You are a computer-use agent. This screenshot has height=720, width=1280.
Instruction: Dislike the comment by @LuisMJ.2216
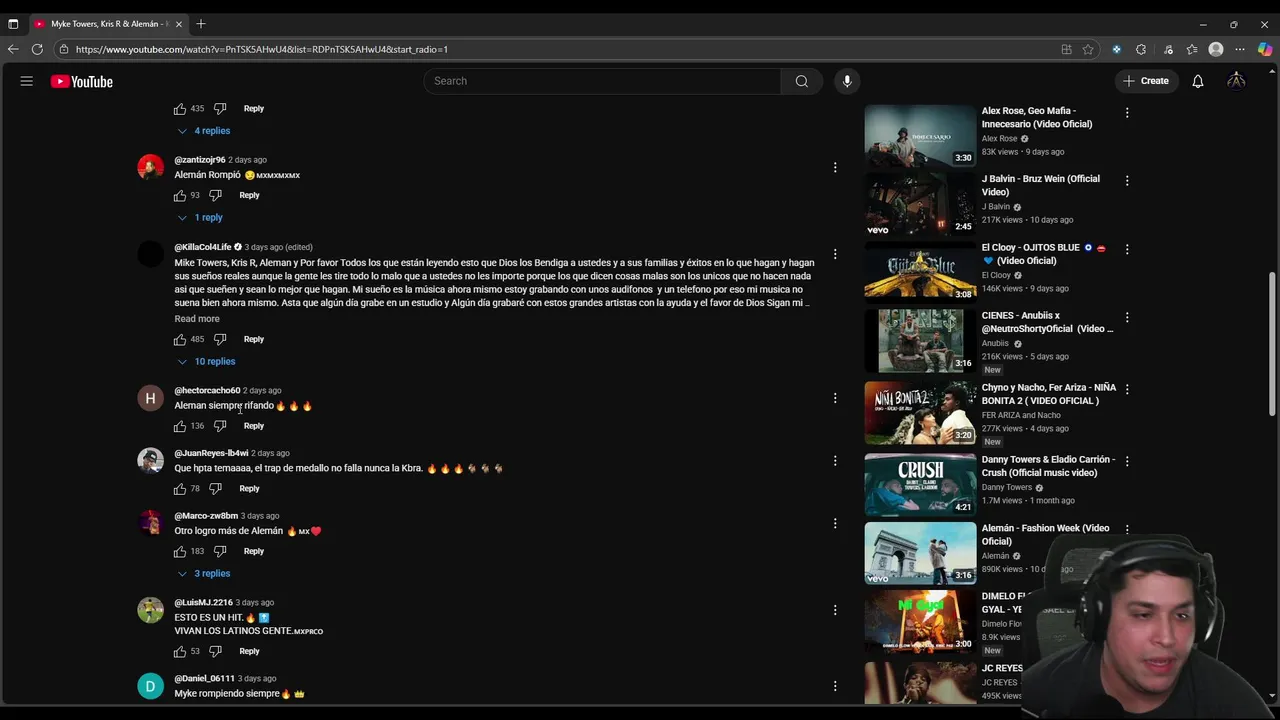pyautogui.click(x=215, y=651)
